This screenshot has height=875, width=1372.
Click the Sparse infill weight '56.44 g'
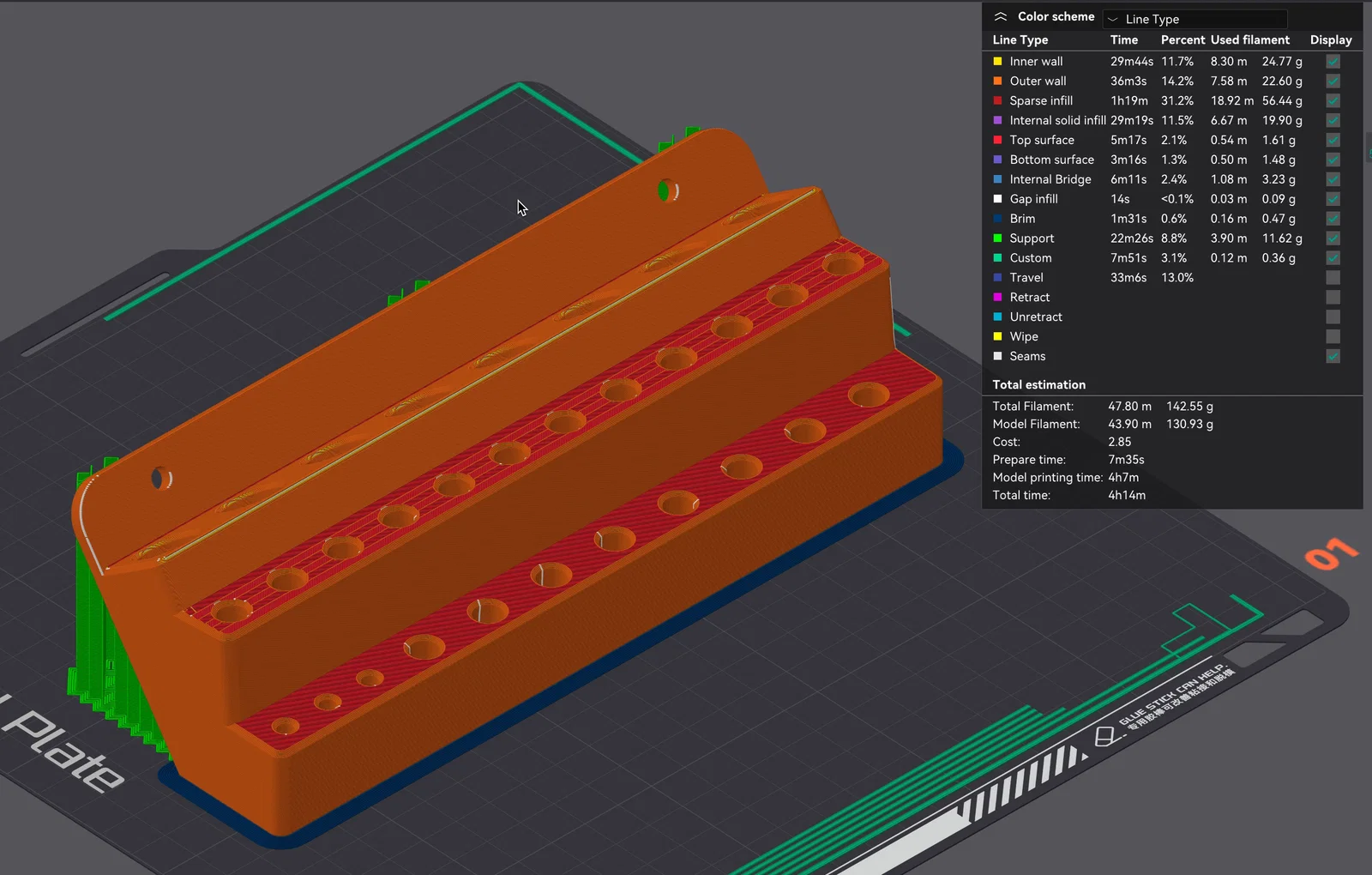point(1282,101)
